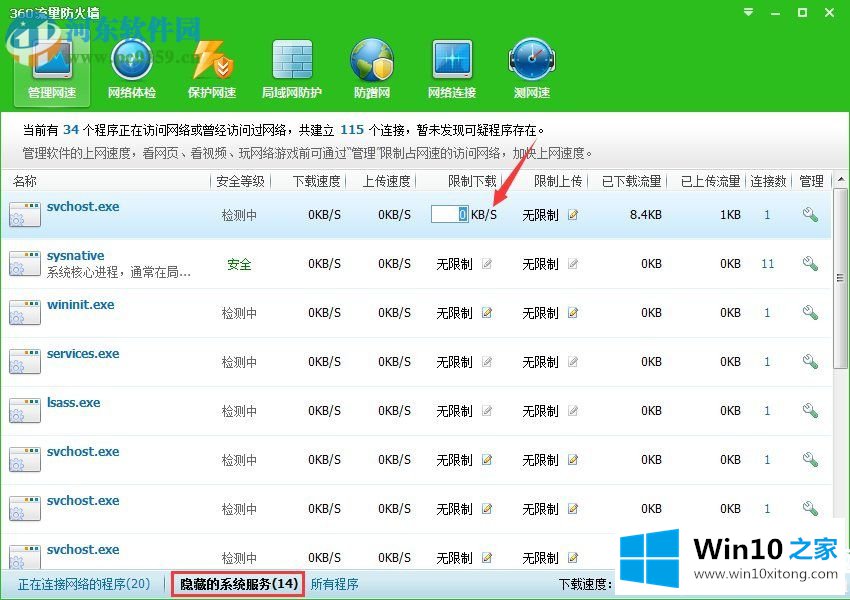This screenshot has height=600, width=850.
Task: Open the 局域网防护 LAN protection tool
Action: point(292,69)
